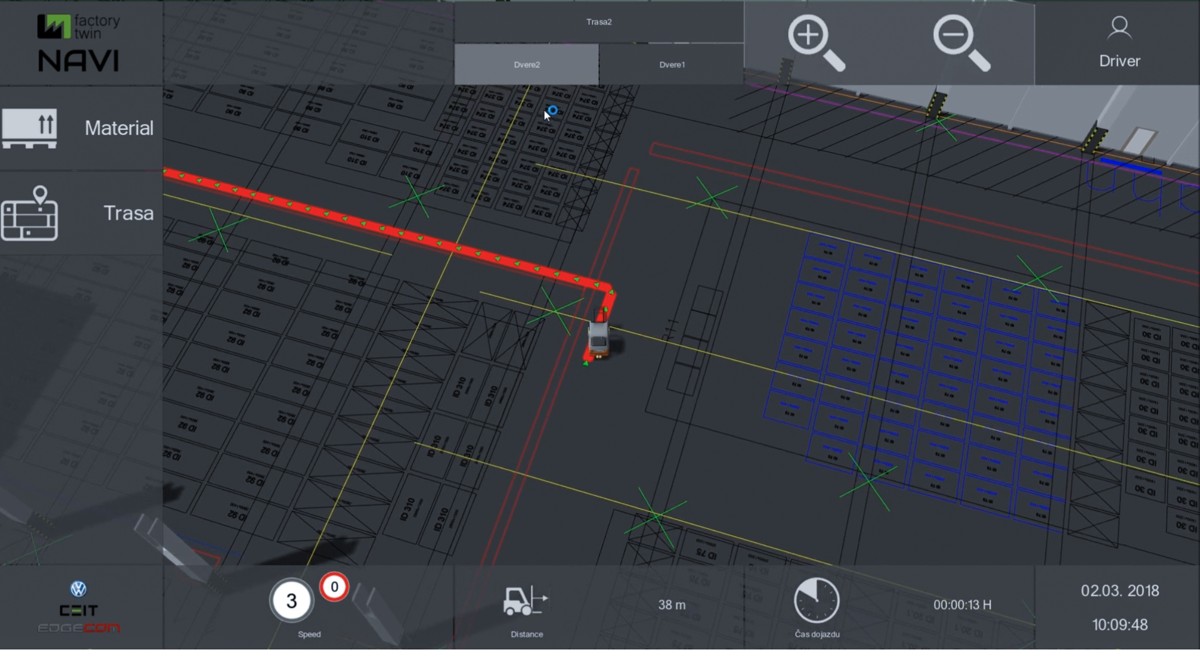
Task: Open the Trasa menu label
Action: [x=129, y=213]
